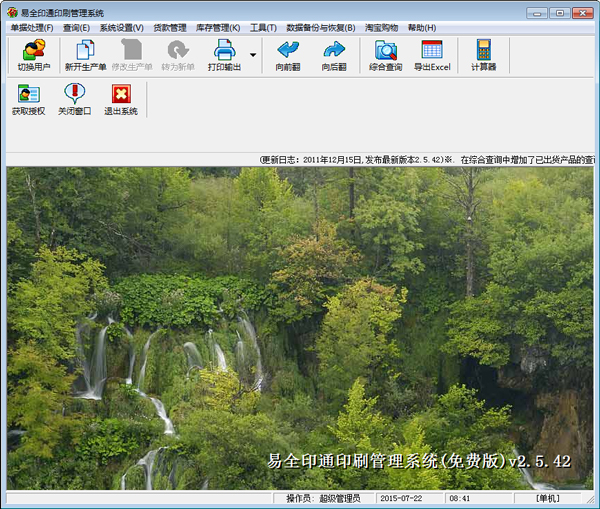
Task: Maximize the 易全印通 window
Action: tap(559, 13)
